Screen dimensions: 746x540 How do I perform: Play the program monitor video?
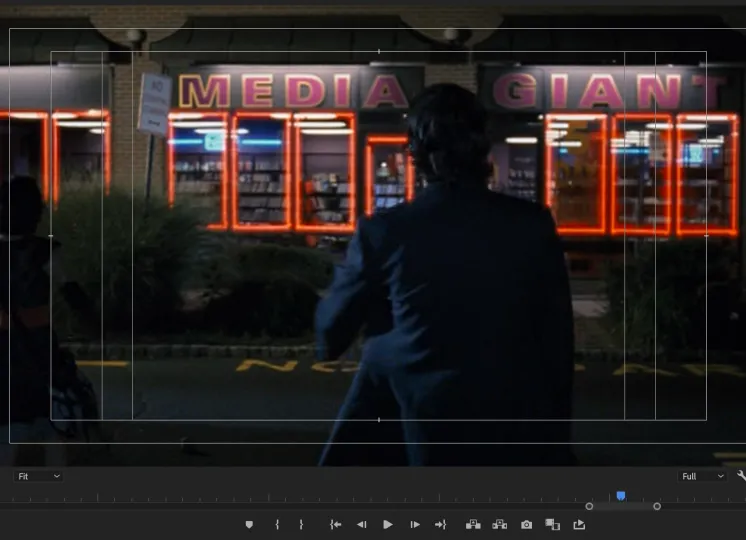[x=388, y=524]
